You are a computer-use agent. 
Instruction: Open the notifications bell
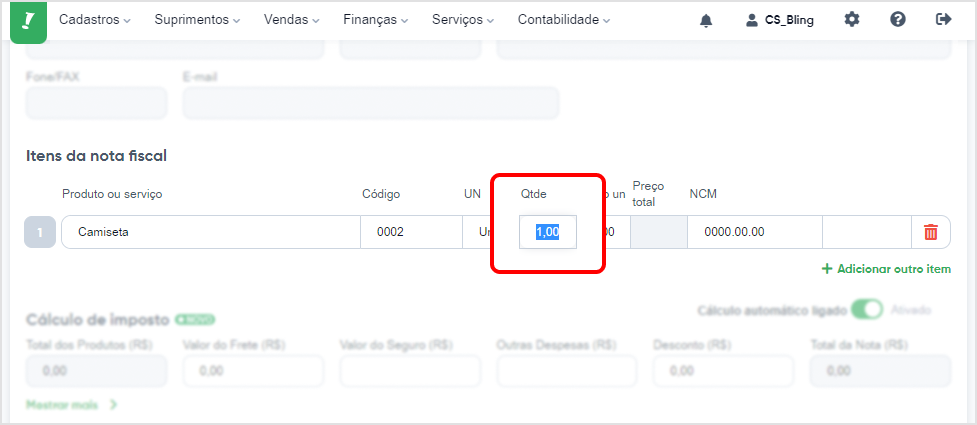706,20
